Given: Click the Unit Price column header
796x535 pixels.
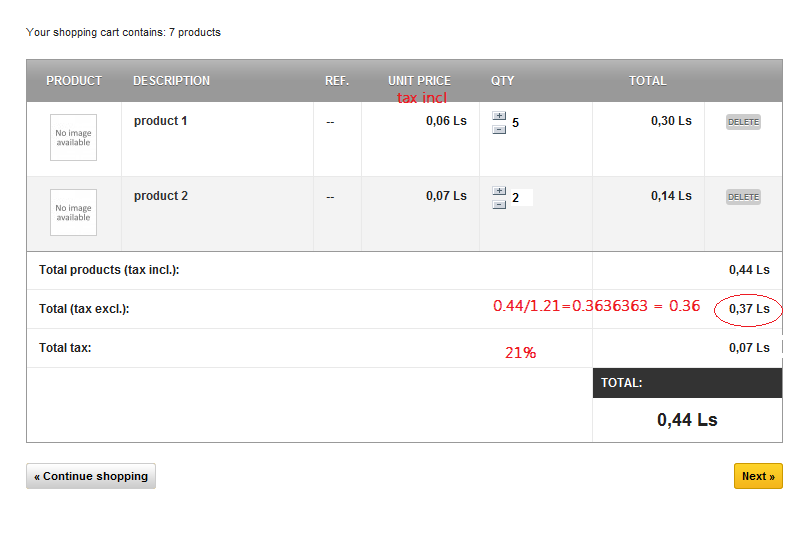Looking at the screenshot, I should 419,81.
